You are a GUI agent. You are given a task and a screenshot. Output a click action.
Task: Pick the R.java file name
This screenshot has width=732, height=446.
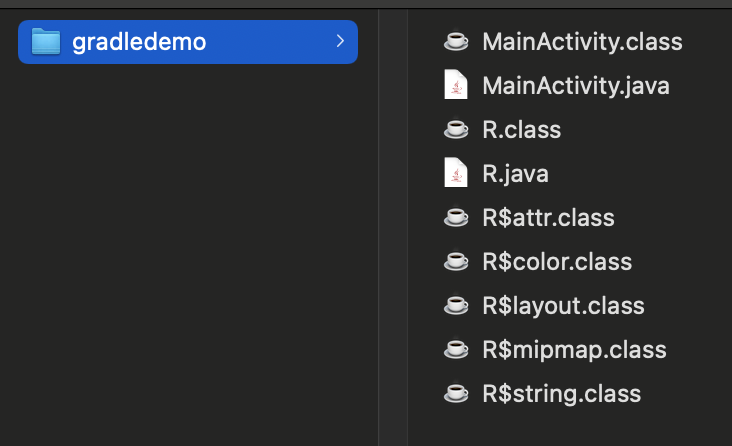515,174
